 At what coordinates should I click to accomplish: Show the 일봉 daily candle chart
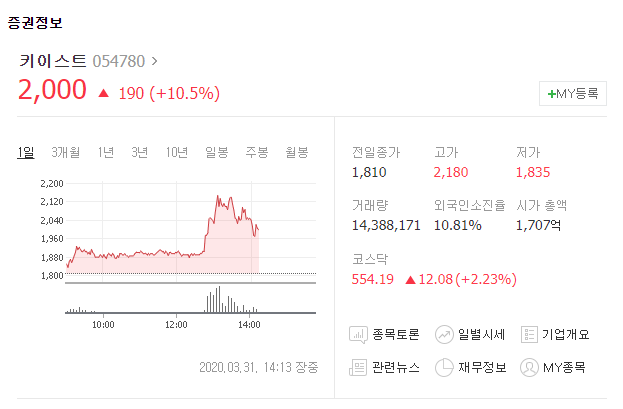pyautogui.click(x=217, y=152)
